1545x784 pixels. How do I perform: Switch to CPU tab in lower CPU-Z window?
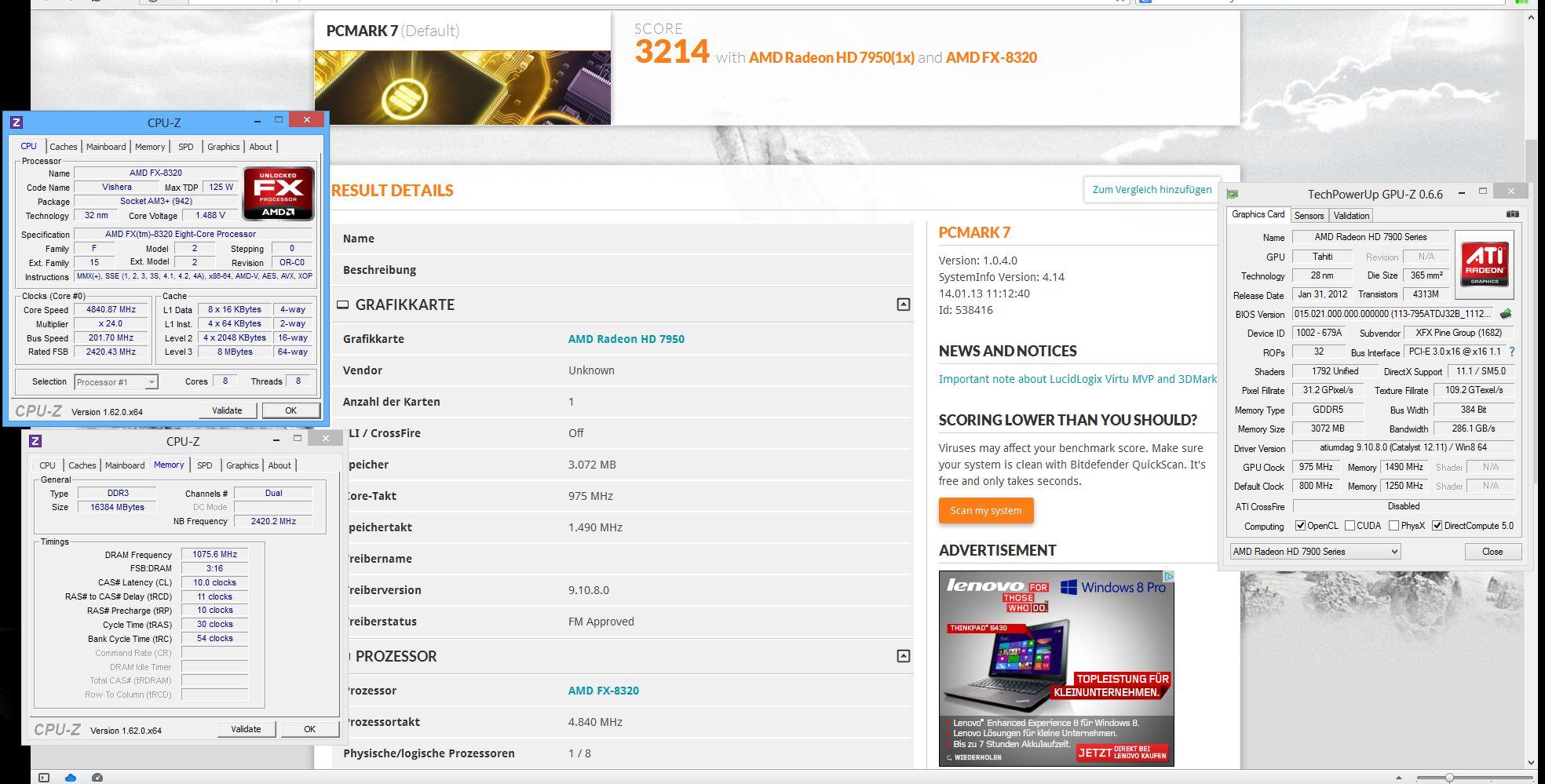coord(48,465)
